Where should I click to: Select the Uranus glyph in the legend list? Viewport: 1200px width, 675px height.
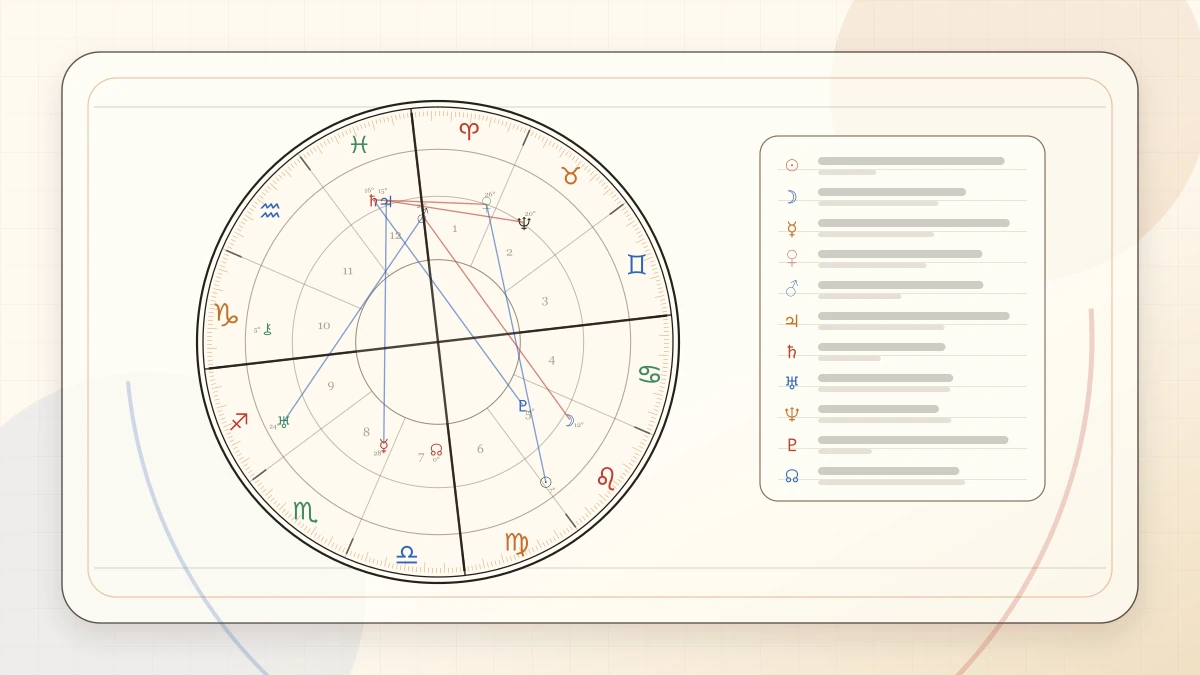click(792, 382)
